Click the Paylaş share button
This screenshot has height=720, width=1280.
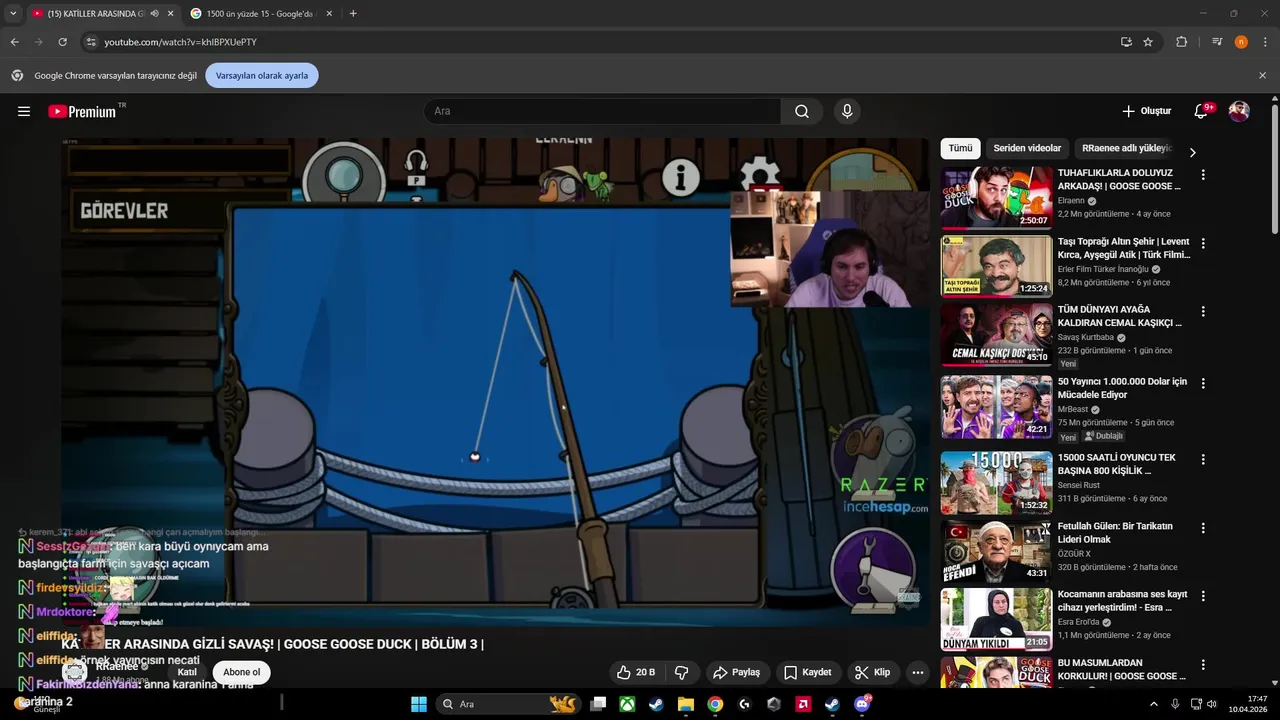(736, 672)
